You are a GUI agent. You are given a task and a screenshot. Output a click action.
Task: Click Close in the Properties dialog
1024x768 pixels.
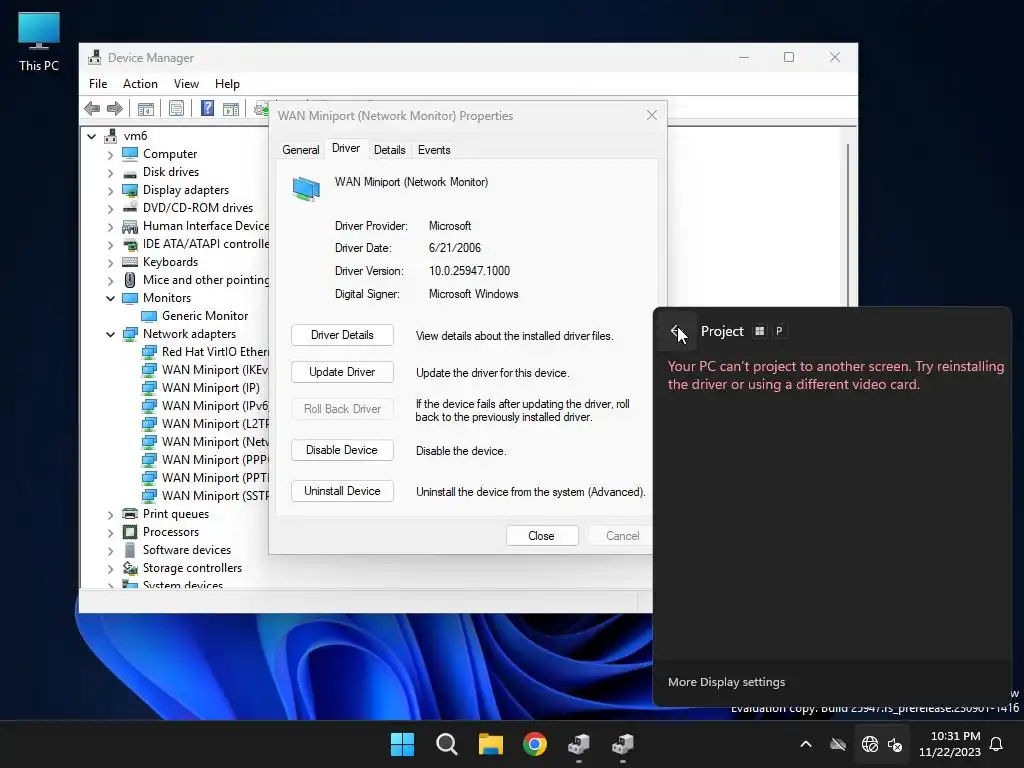541,536
